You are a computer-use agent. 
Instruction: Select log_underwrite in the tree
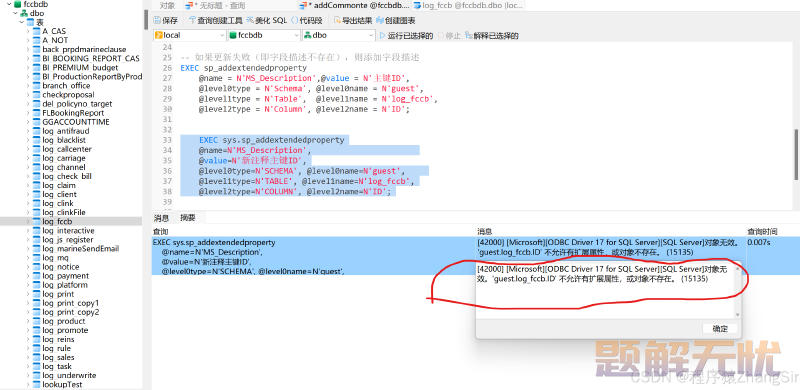coord(69,376)
